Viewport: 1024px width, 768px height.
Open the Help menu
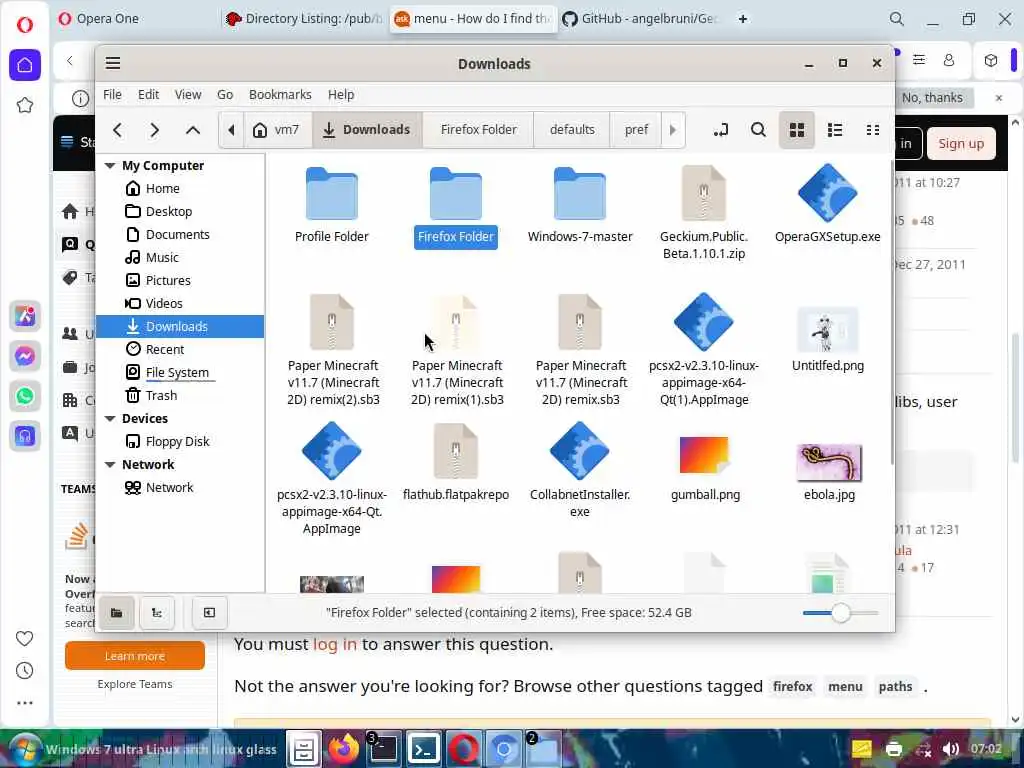point(341,95)
